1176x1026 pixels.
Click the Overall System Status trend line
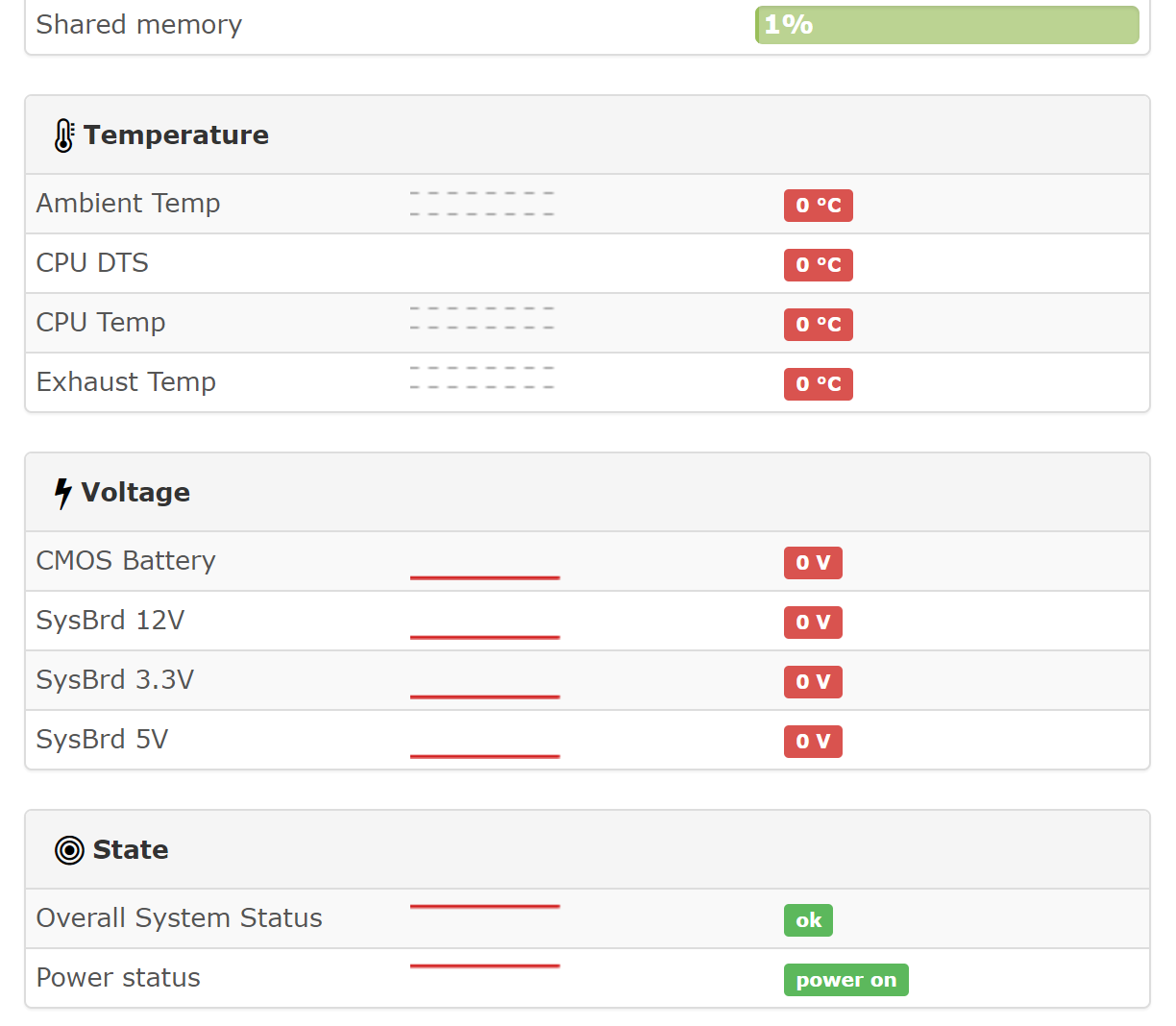tap(485, 906)
